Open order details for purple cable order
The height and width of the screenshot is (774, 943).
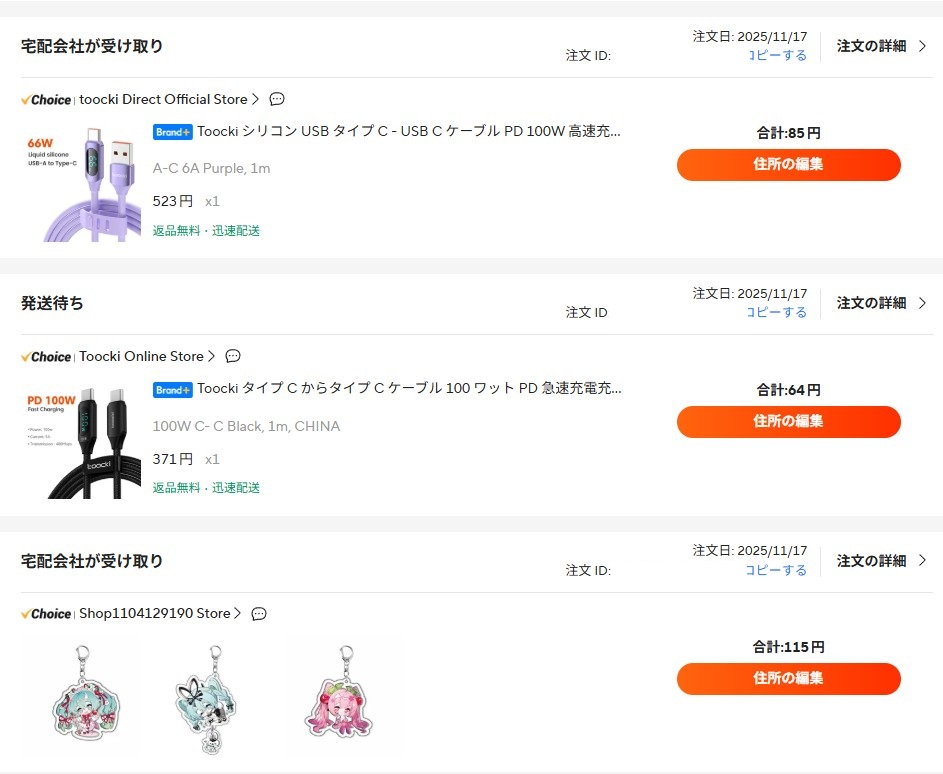pyautogui.click(x=881, y=45)
